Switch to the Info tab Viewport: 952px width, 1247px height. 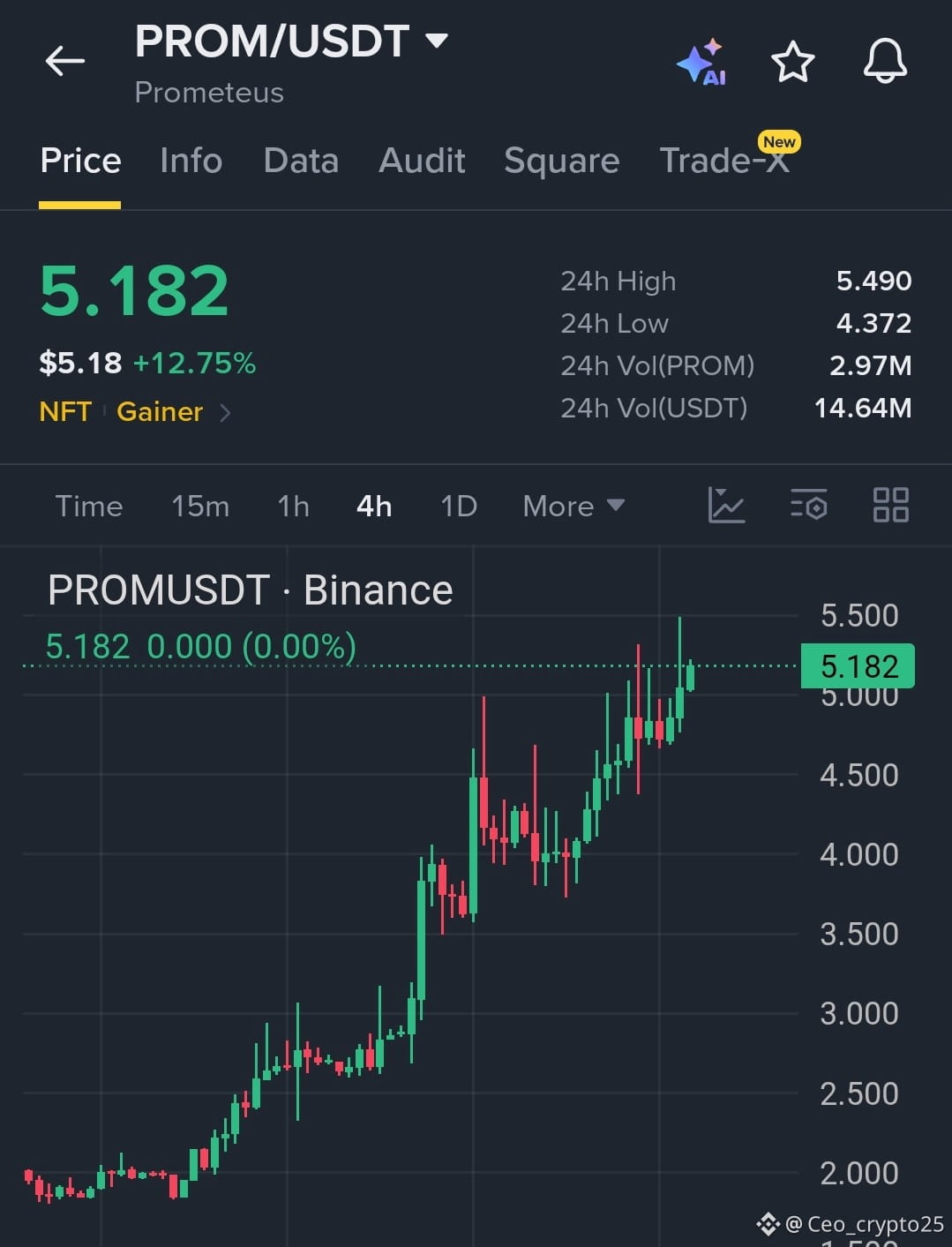[x=191, y=161]
